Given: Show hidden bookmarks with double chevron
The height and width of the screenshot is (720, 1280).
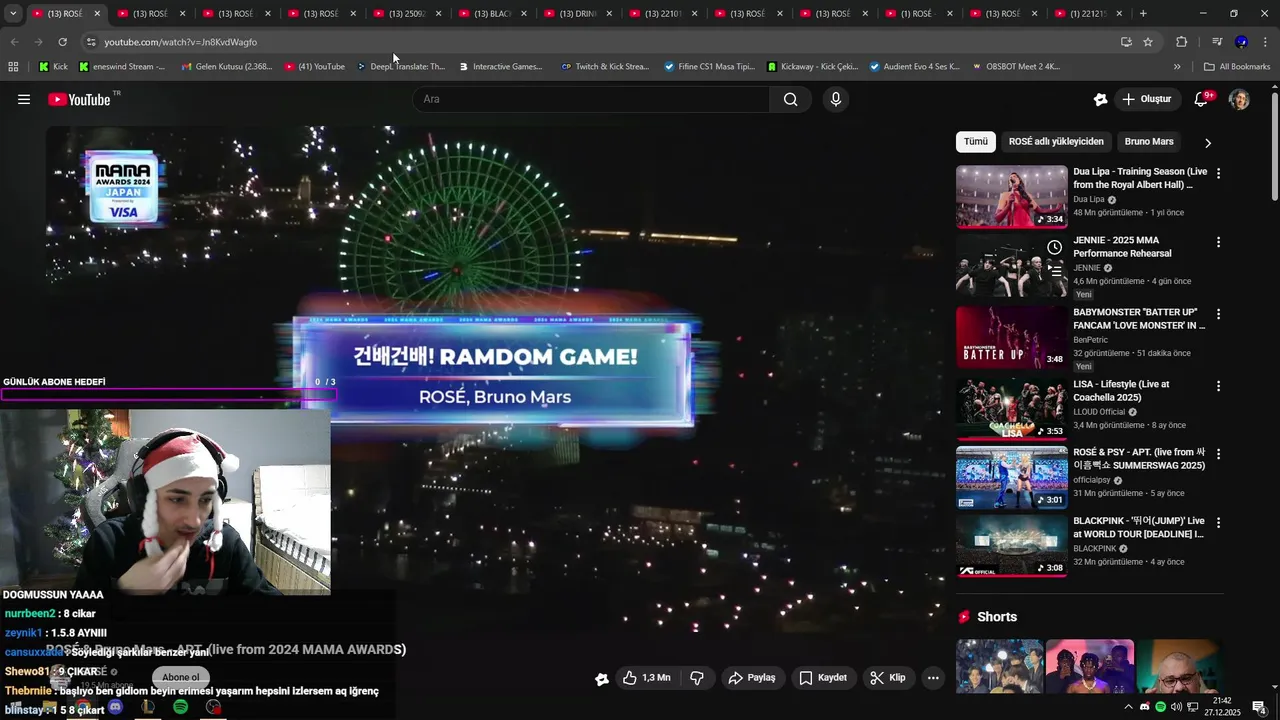Looking at the screenshot, I should (1177, 67).
